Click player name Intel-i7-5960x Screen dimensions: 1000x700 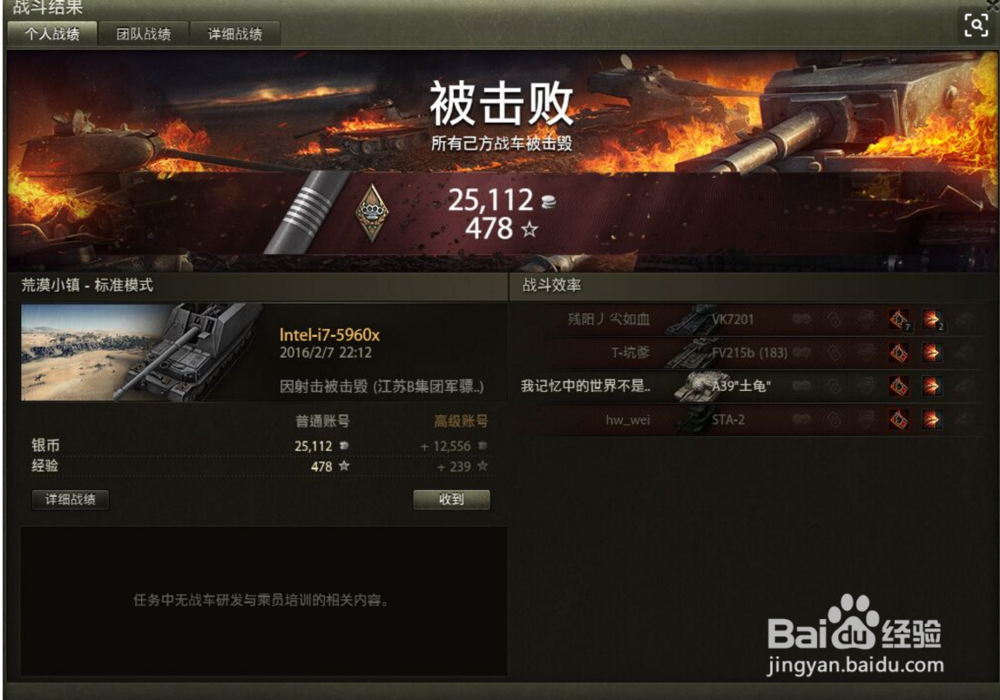coord(330,335)
